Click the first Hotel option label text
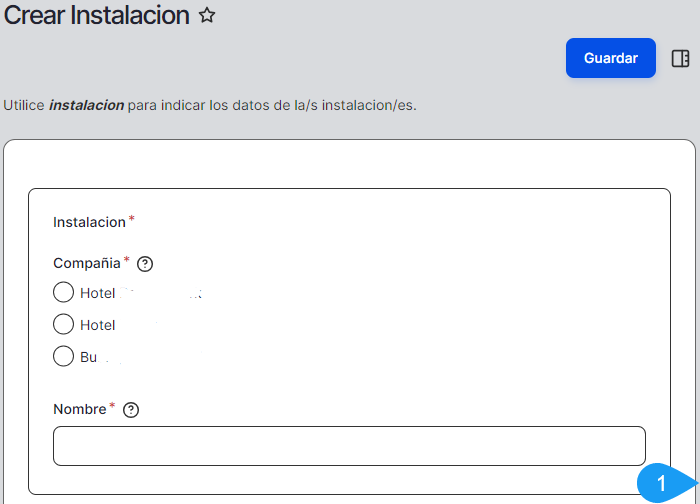Image resolution: width=700 pixels, height=504 pixels. (98, 294)
